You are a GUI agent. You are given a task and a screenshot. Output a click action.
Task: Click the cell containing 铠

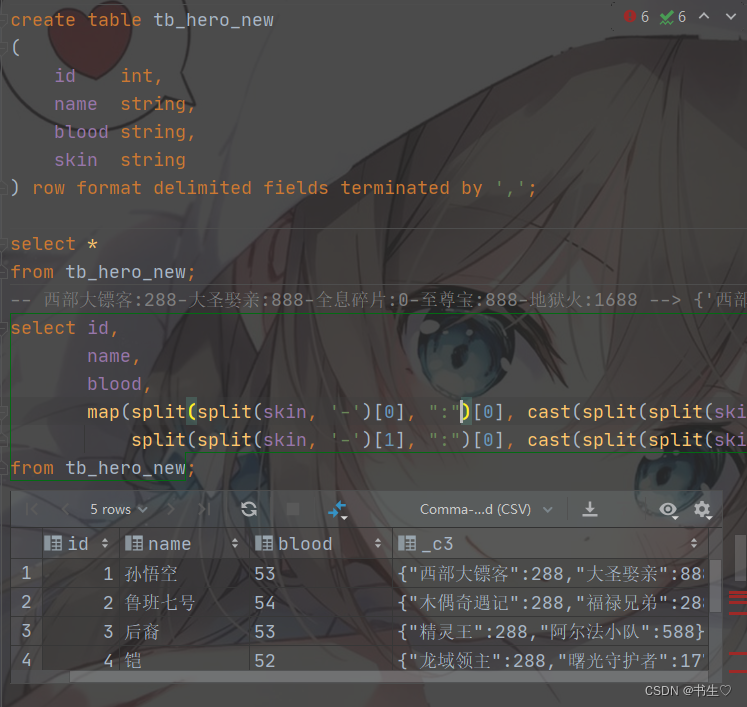coord(184,660)
